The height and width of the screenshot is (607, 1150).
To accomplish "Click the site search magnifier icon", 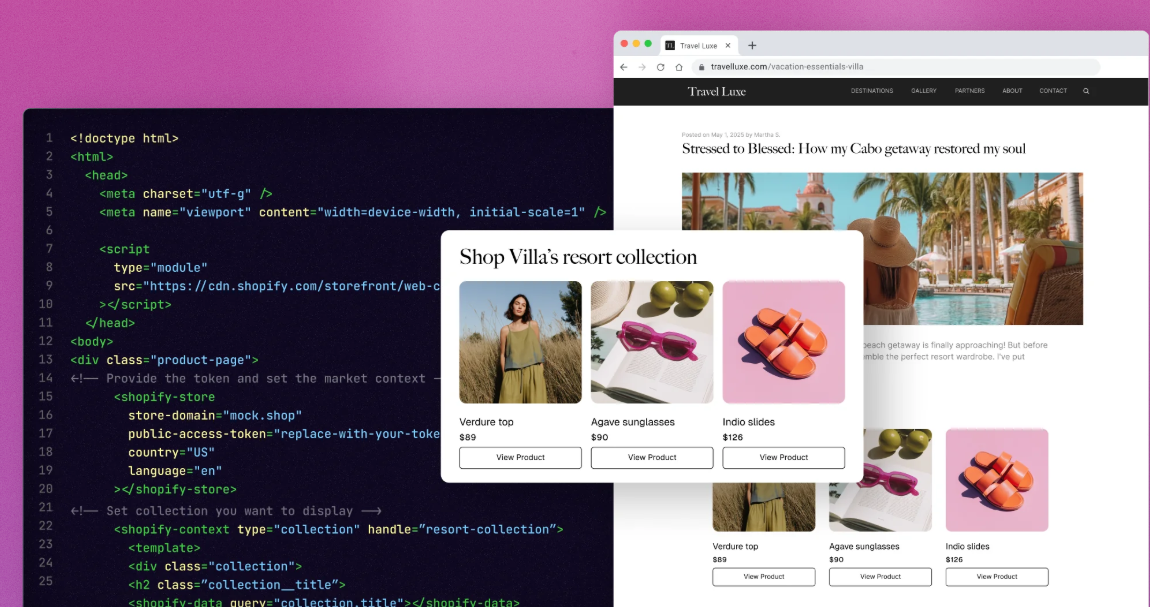I will [1086, 91].
